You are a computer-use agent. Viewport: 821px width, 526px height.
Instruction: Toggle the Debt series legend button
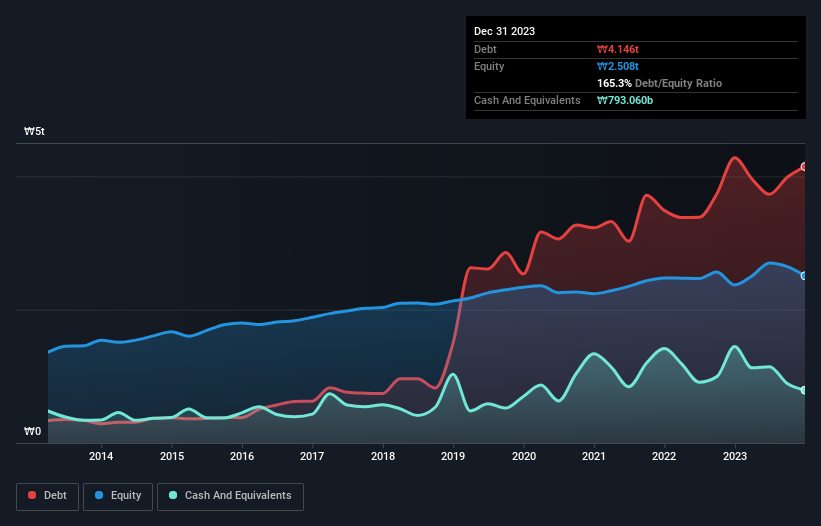(48, 496)
